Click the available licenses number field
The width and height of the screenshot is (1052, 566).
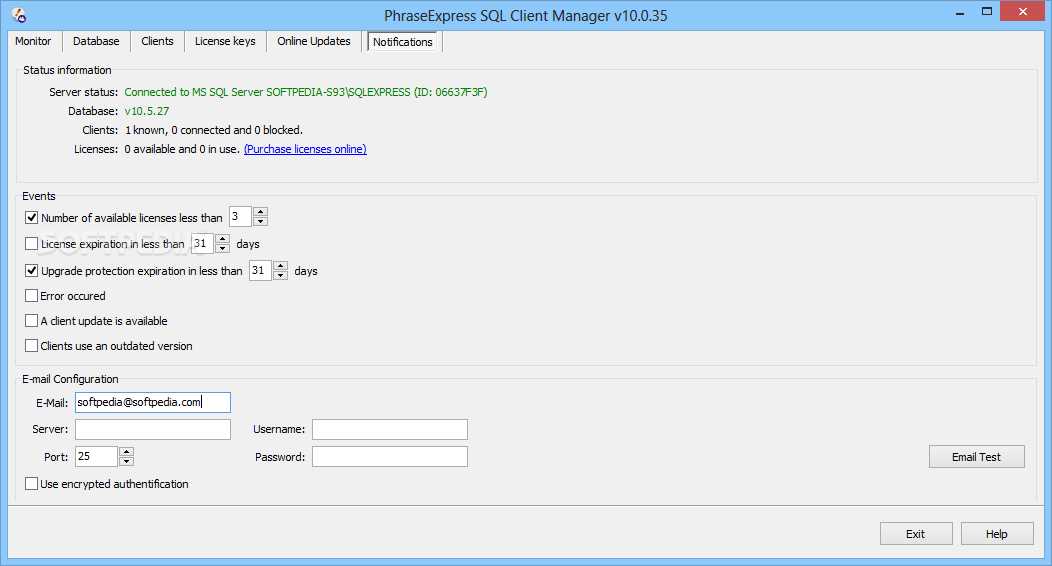point(240,217)
